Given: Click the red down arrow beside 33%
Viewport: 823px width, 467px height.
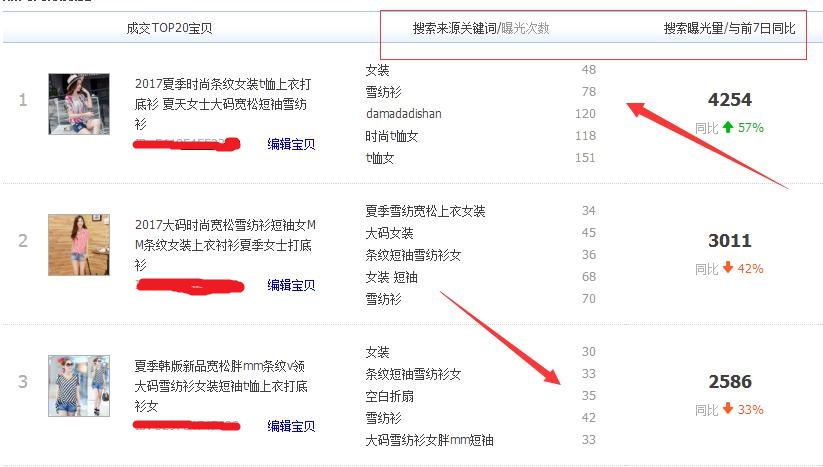Looking at the screenshot, I should pos(728,410).
